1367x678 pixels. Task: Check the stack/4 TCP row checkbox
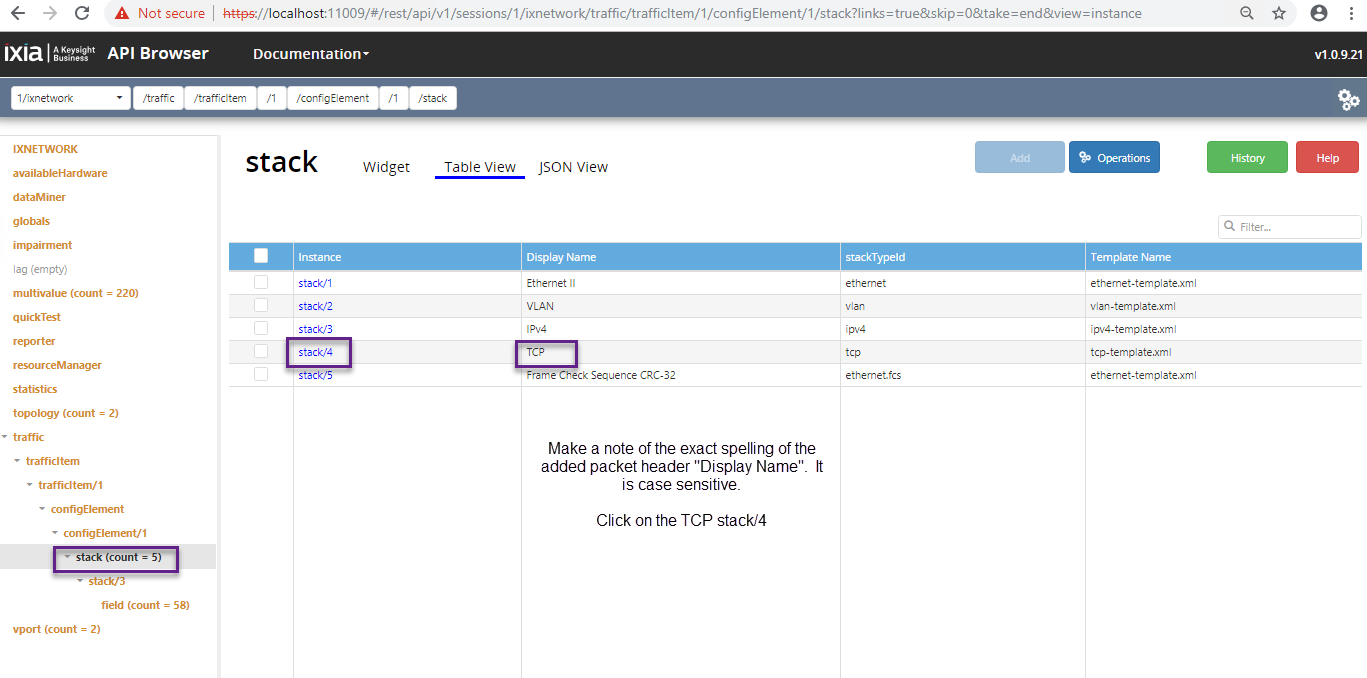261,351
